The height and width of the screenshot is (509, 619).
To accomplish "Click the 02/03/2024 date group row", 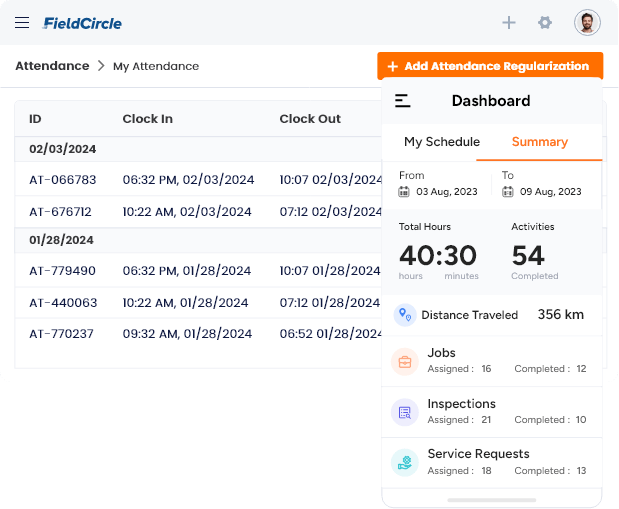I will click(x=198, y=149).
